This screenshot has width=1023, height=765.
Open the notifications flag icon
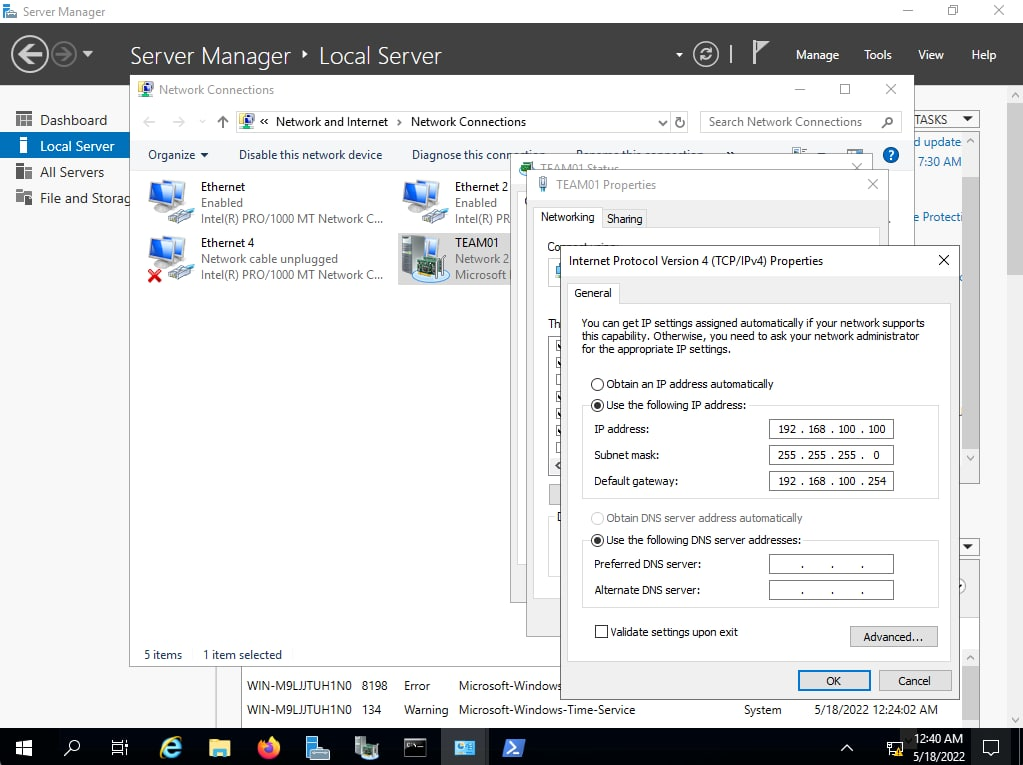760,53
